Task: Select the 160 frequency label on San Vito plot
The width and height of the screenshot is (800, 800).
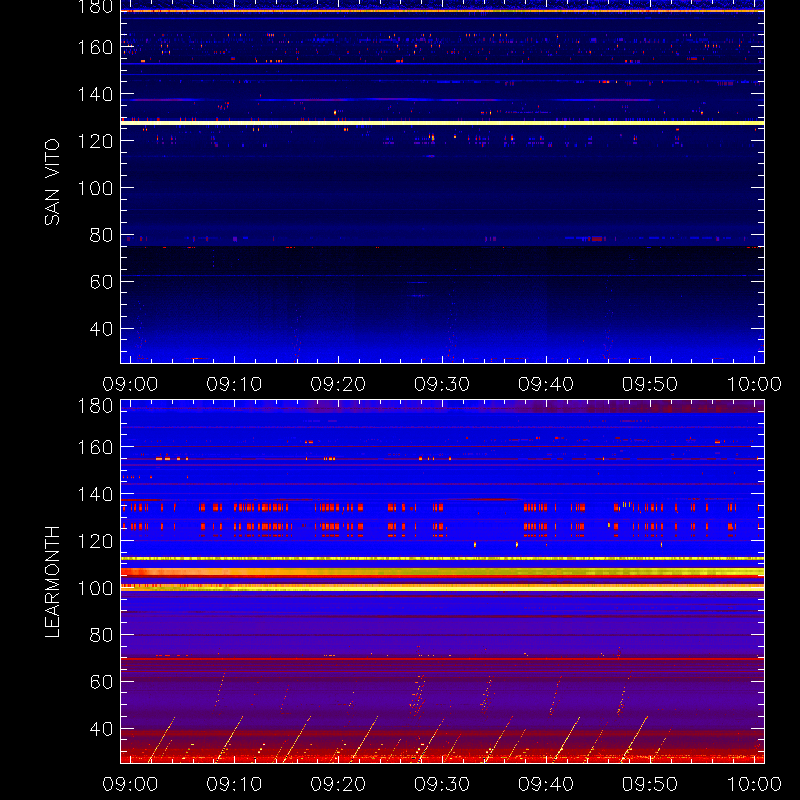Action: [x=95, y=47]
